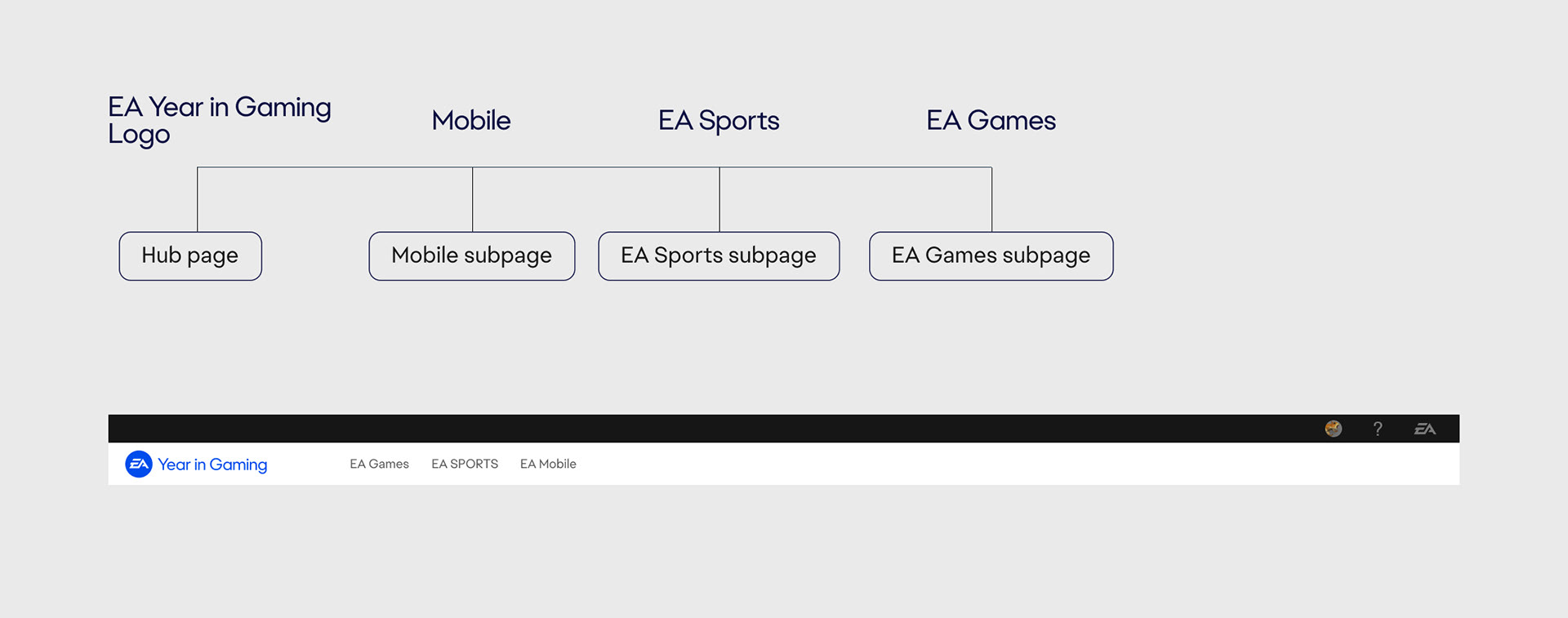Click the horizontal connector line in diagram

click(x=595, y=167)
